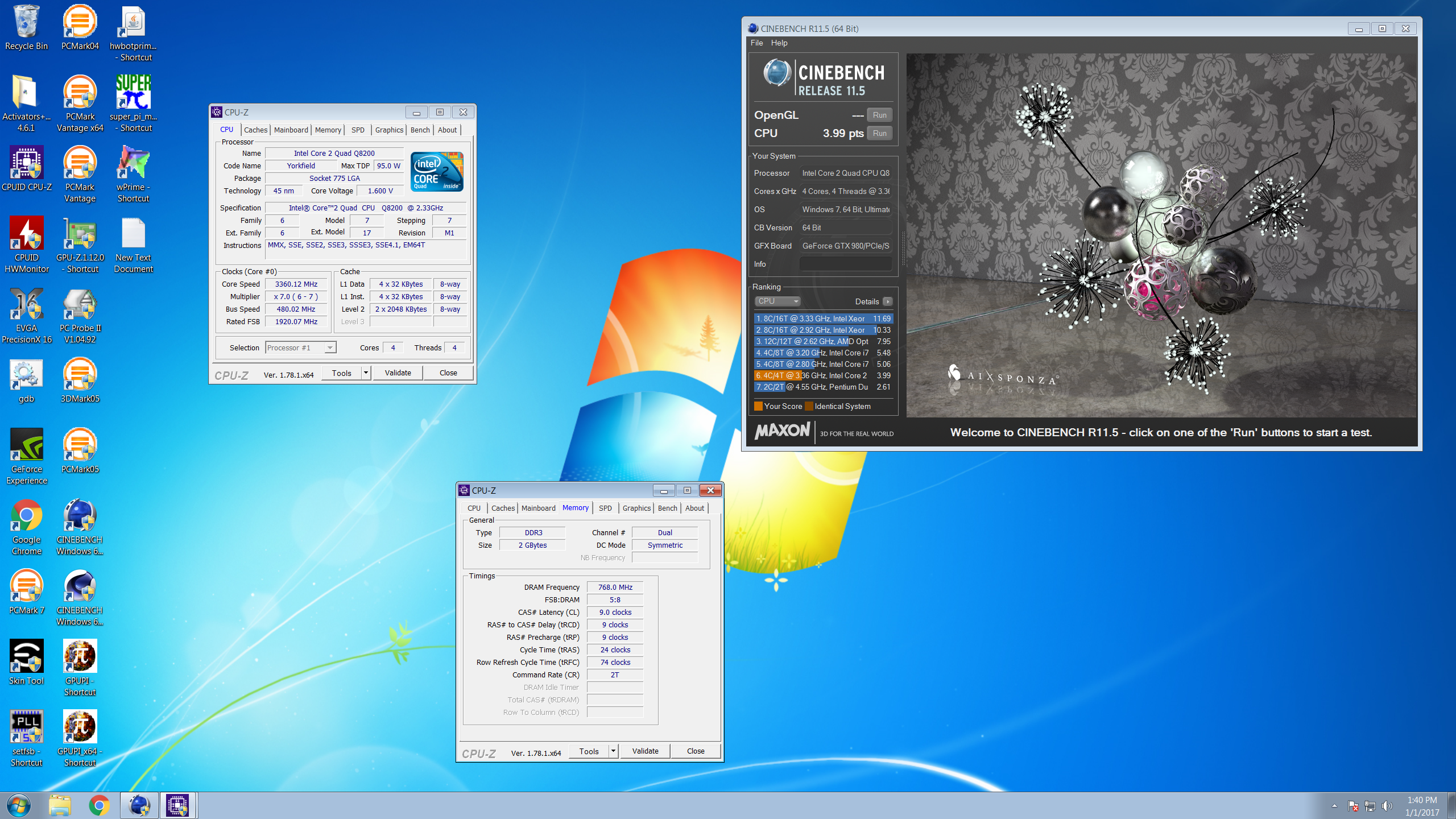Image resolution: width=1456 pixels, height=819 pixels.
Task: Select the New Text Document file
Action: tap(133, 245)
